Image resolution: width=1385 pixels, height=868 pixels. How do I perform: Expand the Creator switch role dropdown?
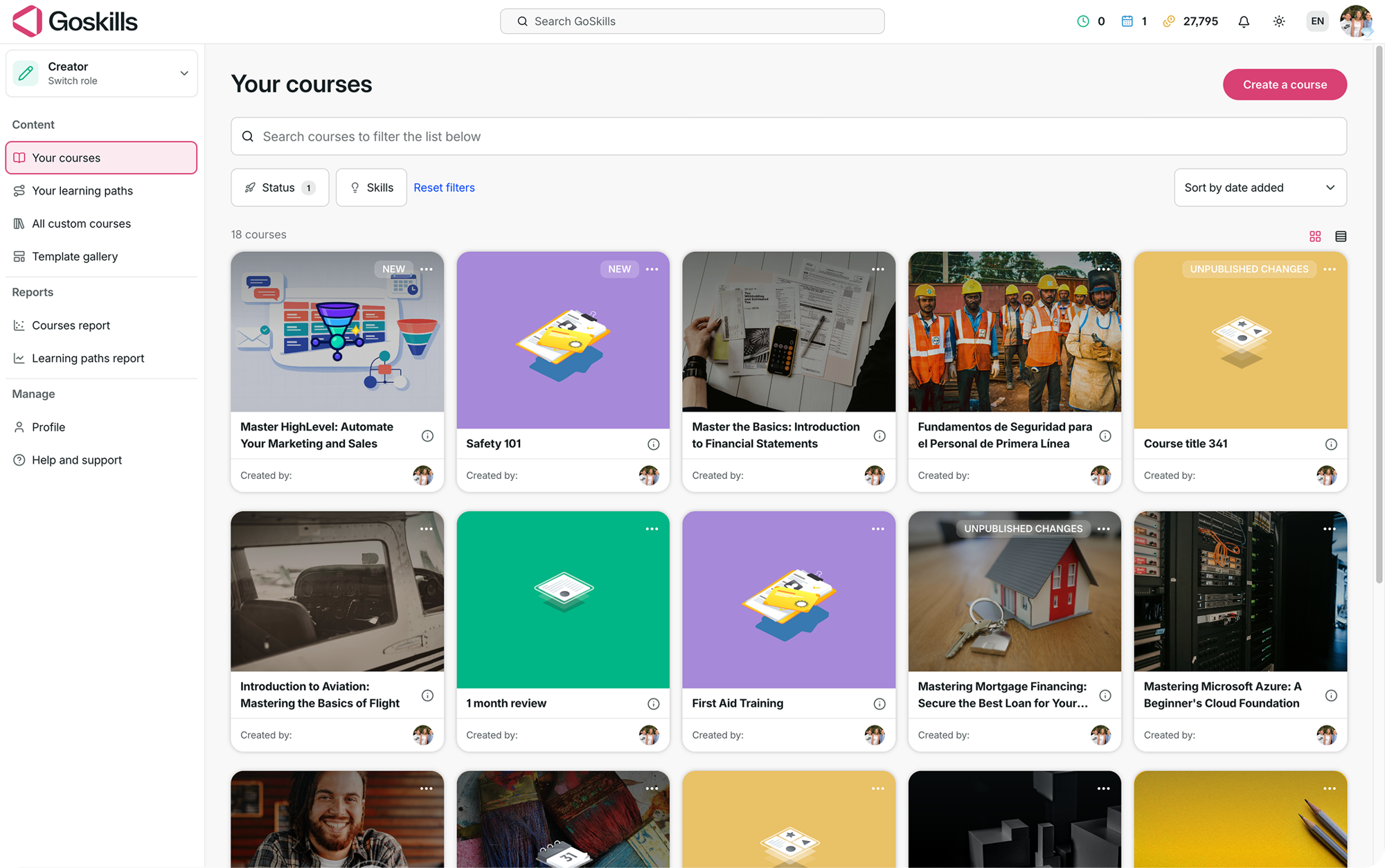[x=101, y=73]
